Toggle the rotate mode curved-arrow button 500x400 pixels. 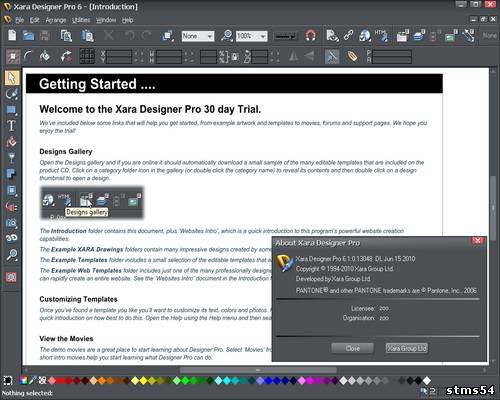click(x=66, y=56)
